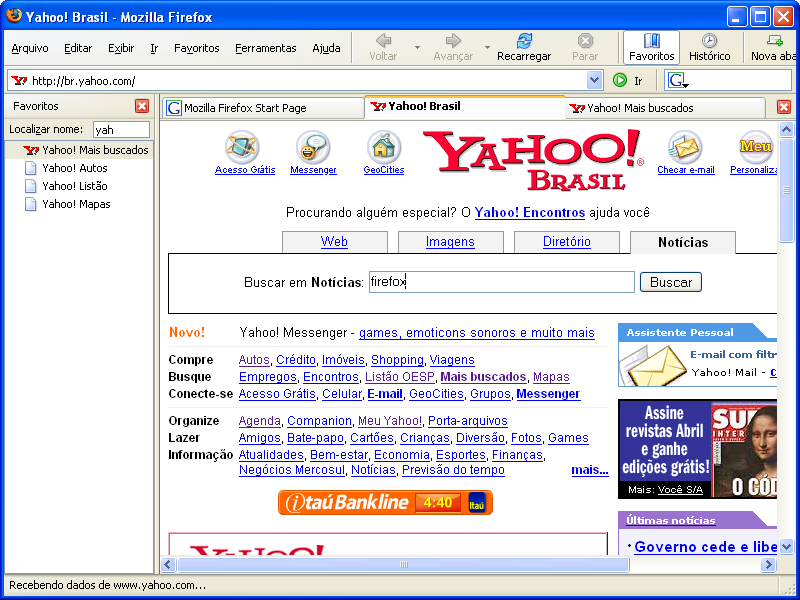The image size is (800, 600).
Task: Toggle the Favoritos sidebar toolbar button
Action: [x=652, y=47]
